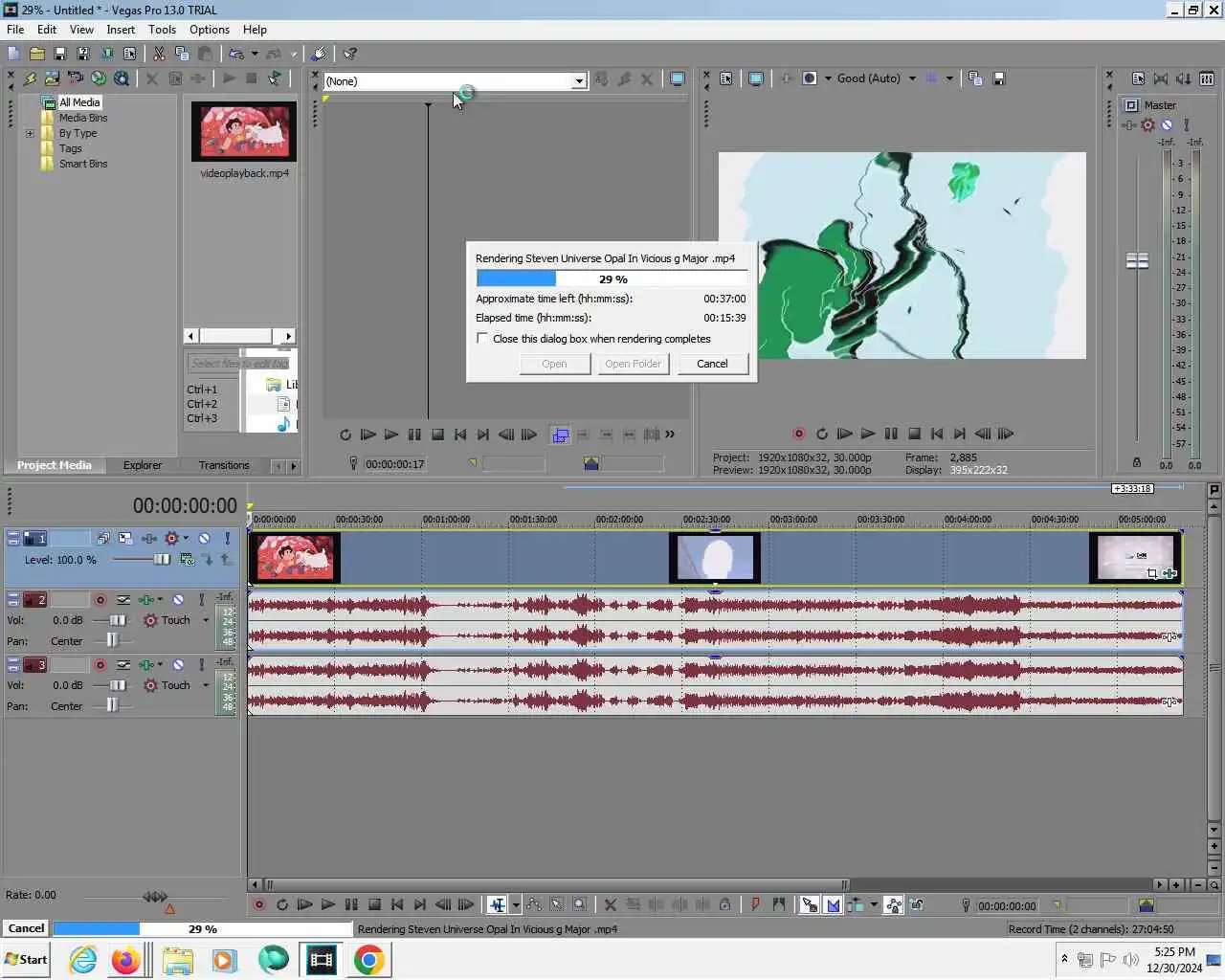Click the Project Video Properties icon in preview

point(725,78)
